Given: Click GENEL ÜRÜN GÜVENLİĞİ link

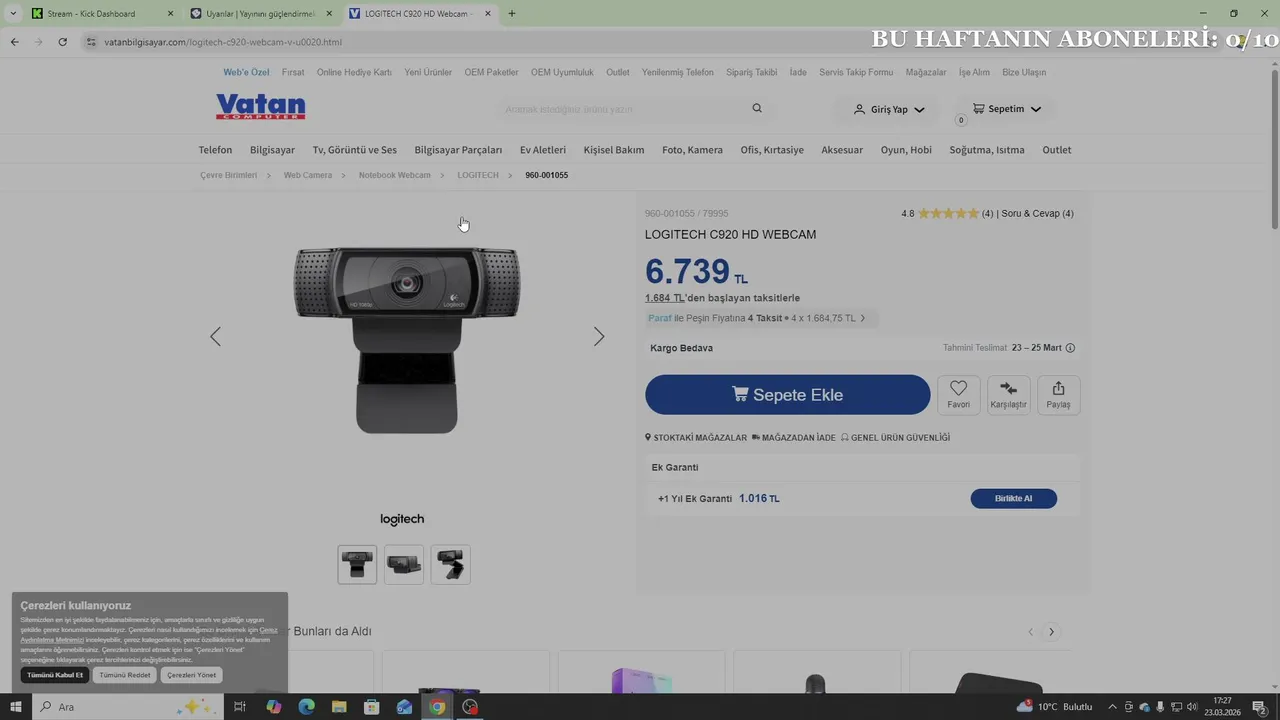Looking at the screenshot, I should (x=895, y=438).
